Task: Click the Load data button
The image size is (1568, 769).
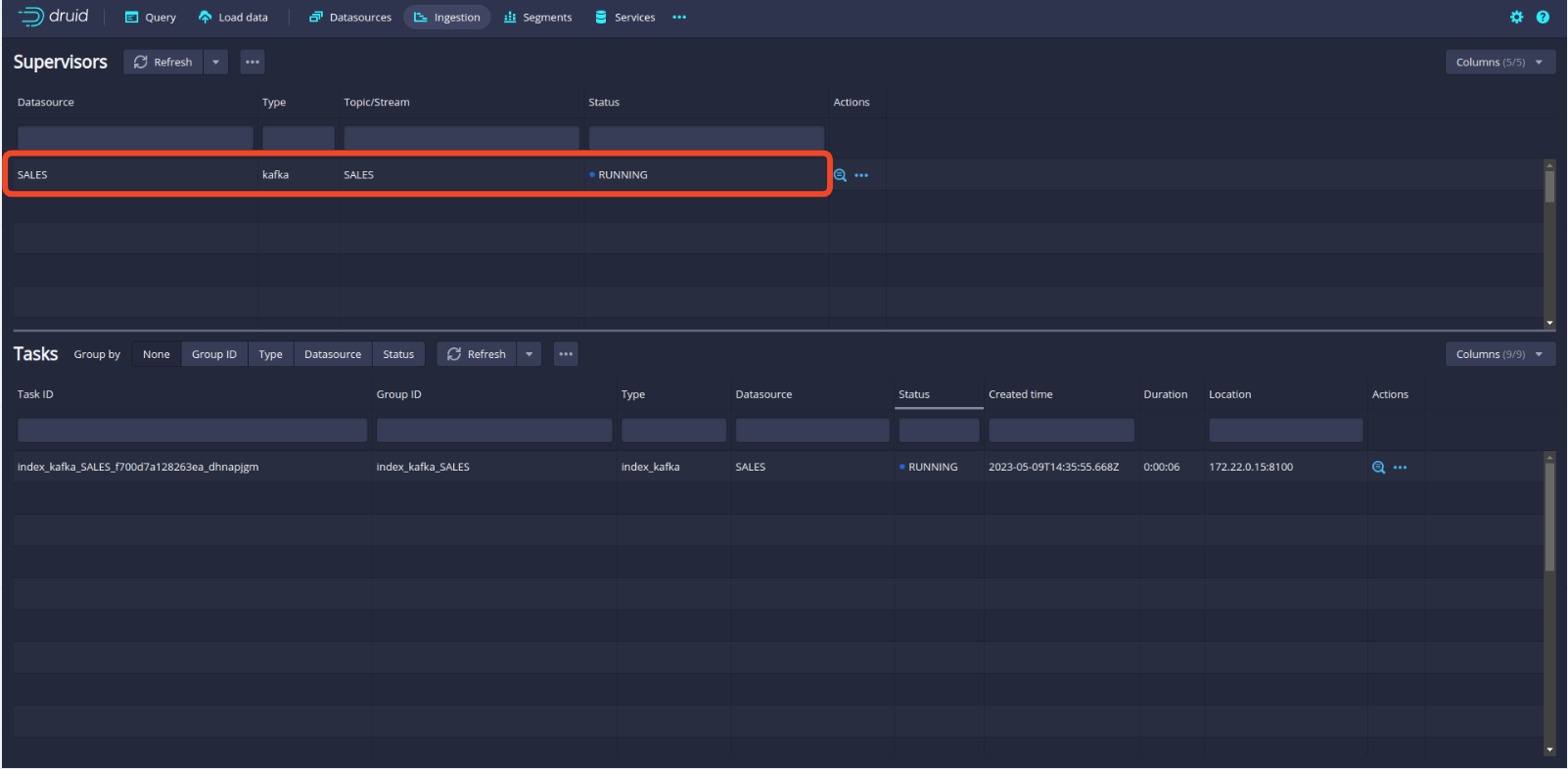Action: coord(233,17)
